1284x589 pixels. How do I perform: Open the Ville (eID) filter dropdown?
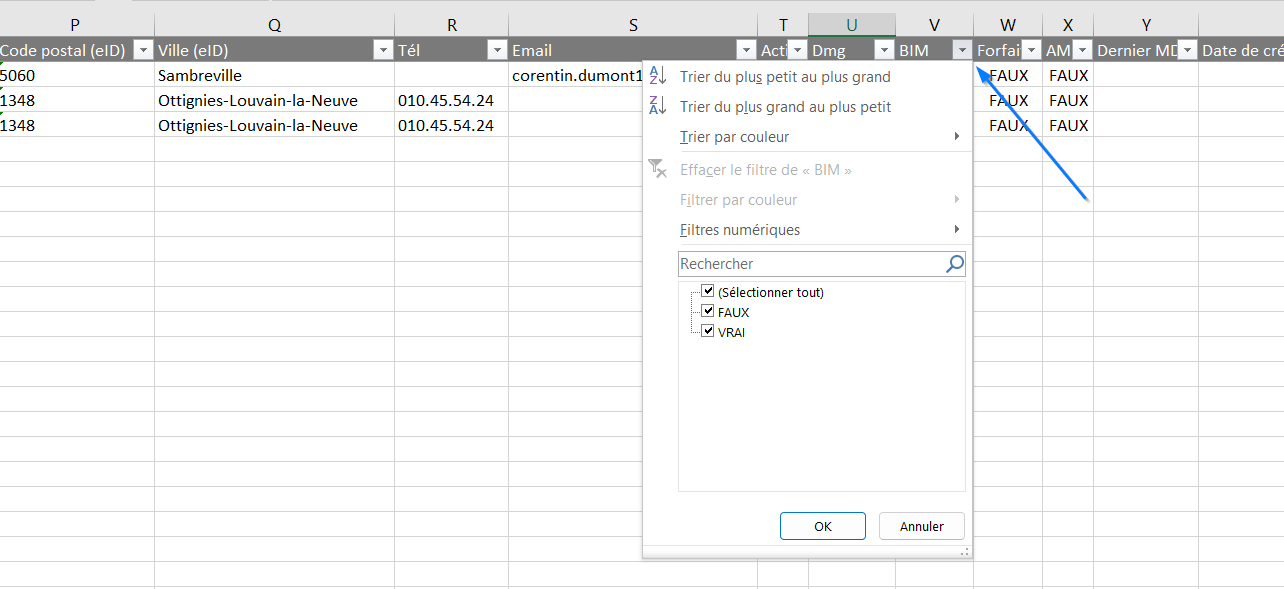(383, 50)
